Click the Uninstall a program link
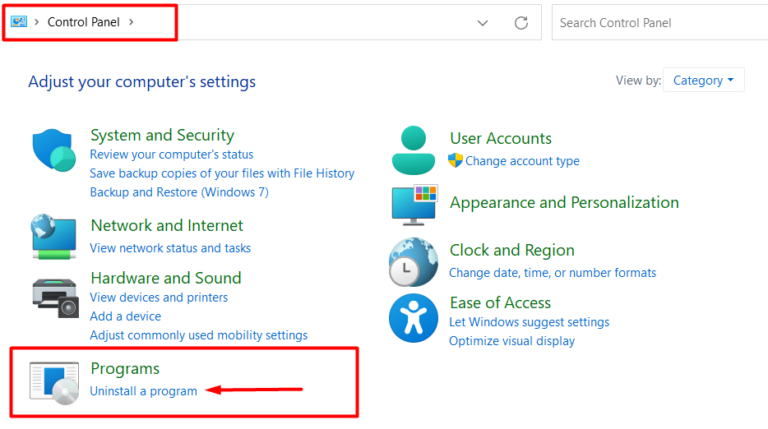Viewport: 768px width, 429px height. pyautogui.click(x=144, y=391)
